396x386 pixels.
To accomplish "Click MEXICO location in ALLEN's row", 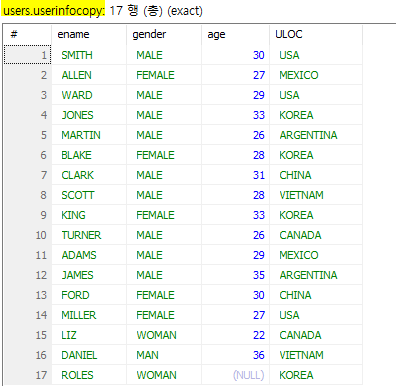I will click(x=316, y=75).
